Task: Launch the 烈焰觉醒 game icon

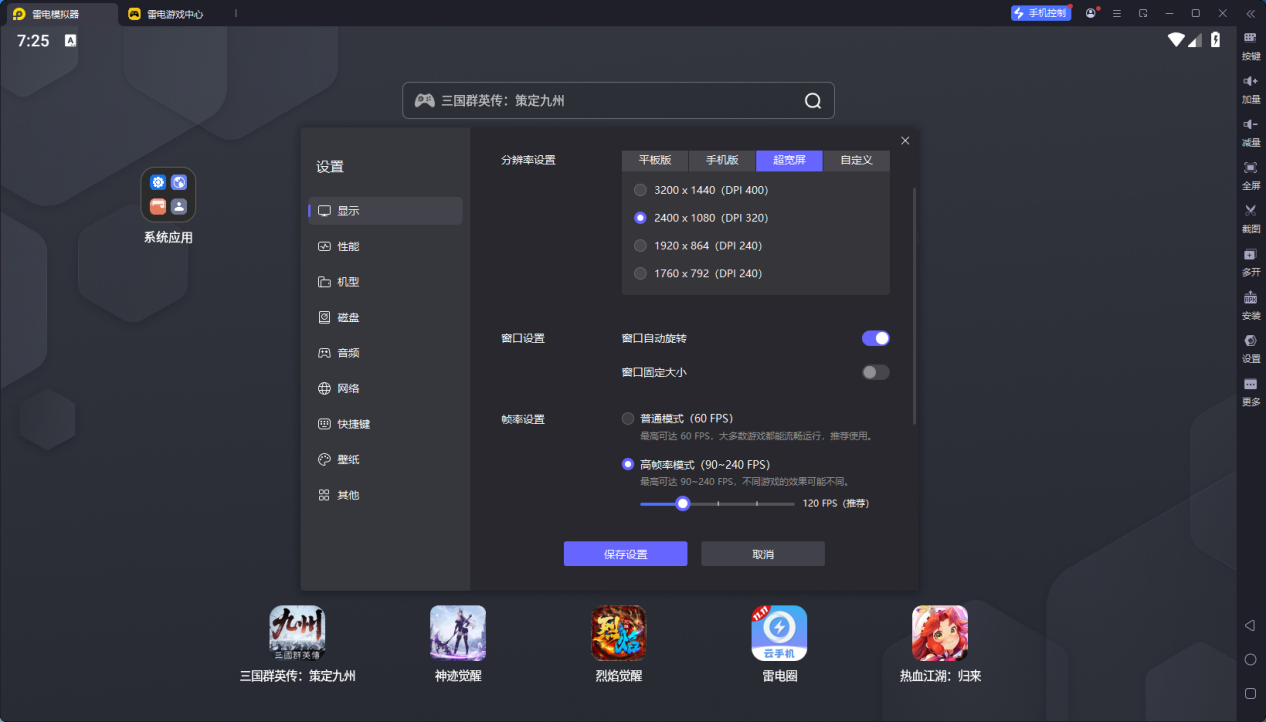Action: [x=618, y=633]
